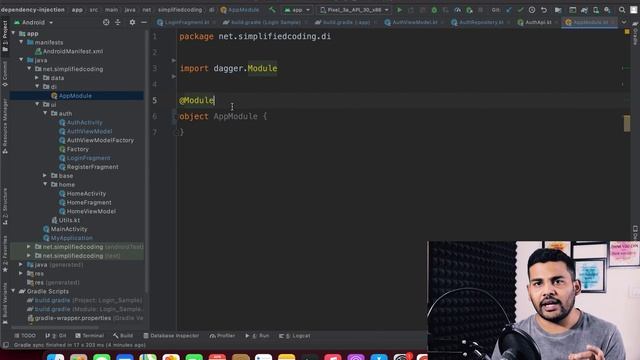Click the green Run app button
Viewport: 640px width, 360px height.
[400, 10]
